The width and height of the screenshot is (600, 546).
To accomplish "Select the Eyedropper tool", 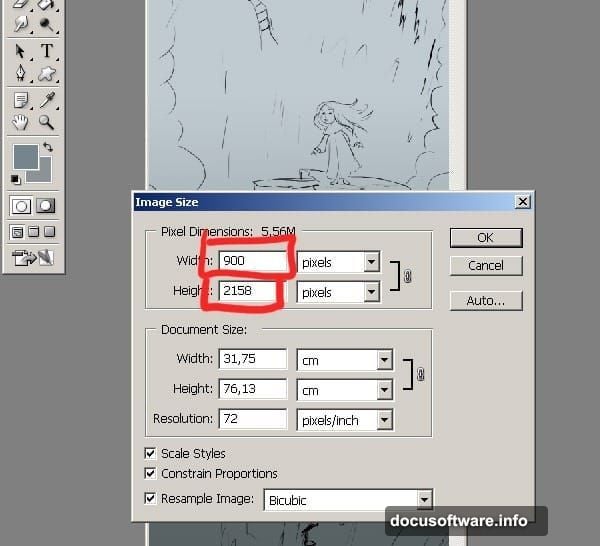I will pos(46,100).
